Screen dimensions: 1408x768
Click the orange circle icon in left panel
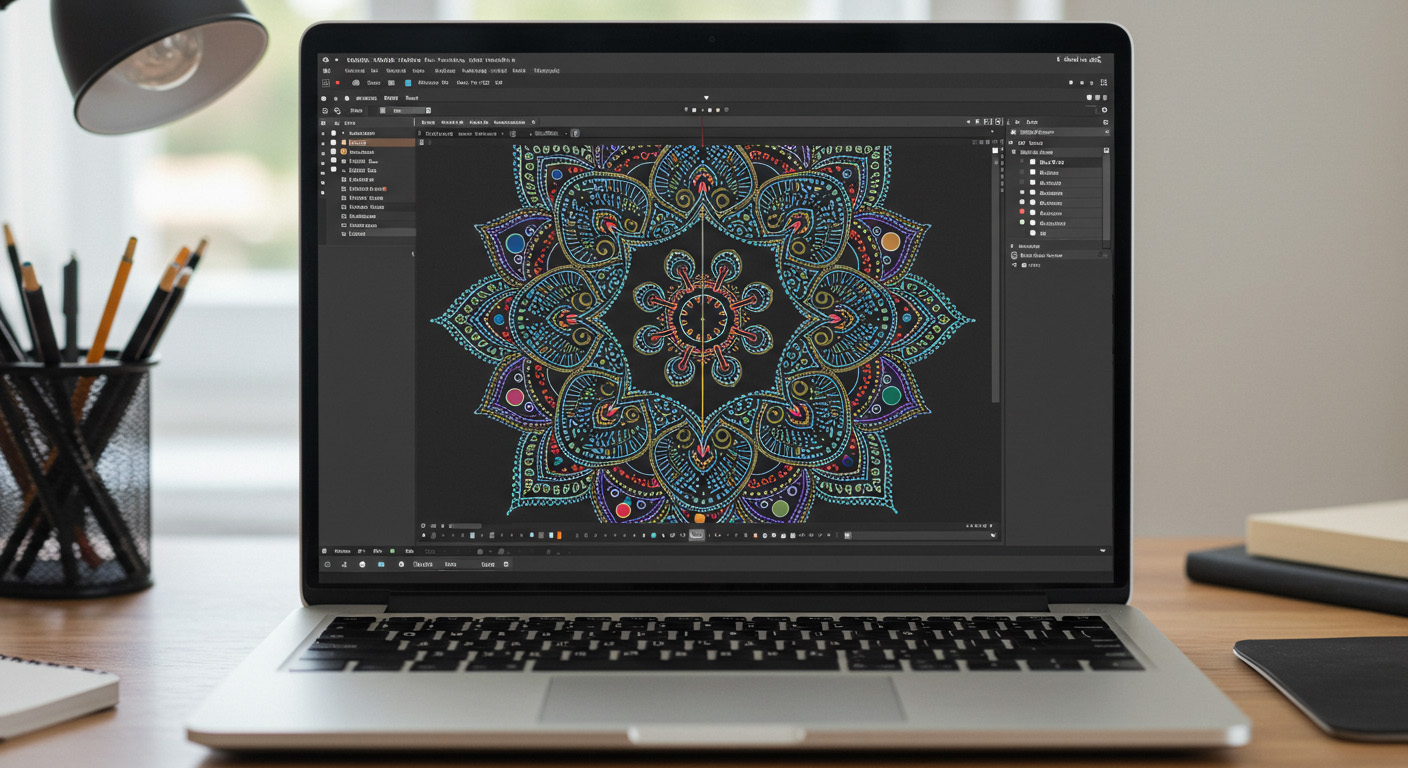click(x=343, y=152)
